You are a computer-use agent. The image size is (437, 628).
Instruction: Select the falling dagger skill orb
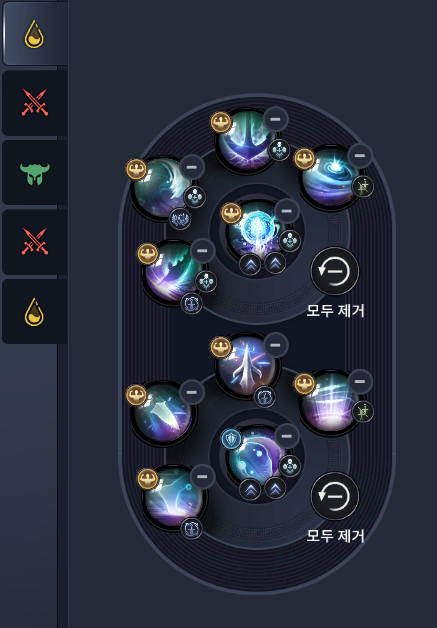[x=162, y=413]
